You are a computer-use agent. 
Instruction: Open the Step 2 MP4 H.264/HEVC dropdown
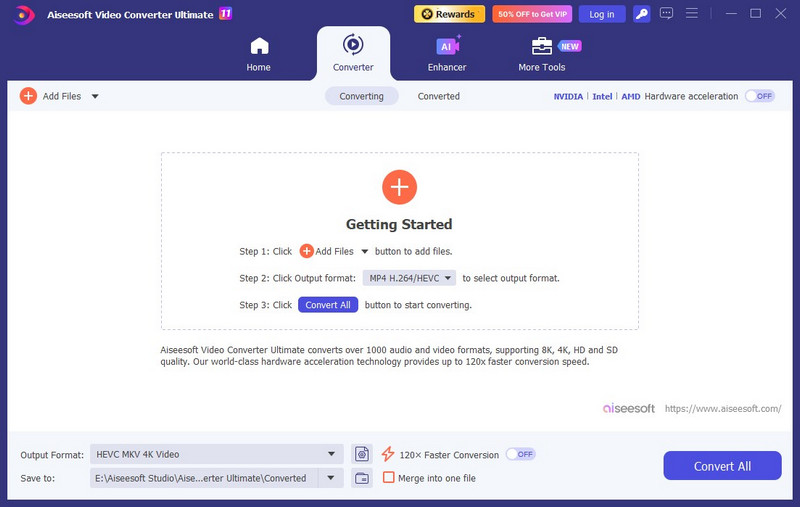[409, 278]
